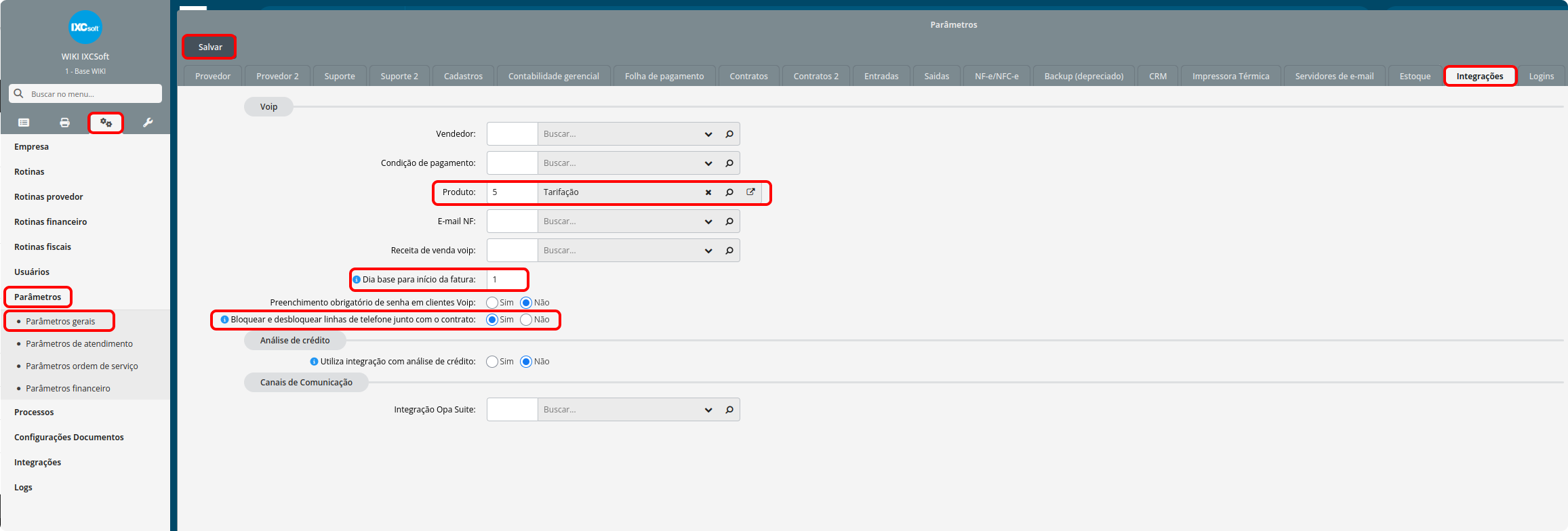Search Receita de venda voip magnifier icon
Image resolution: width=1568 pixels, height=531 pixels.
729,251
